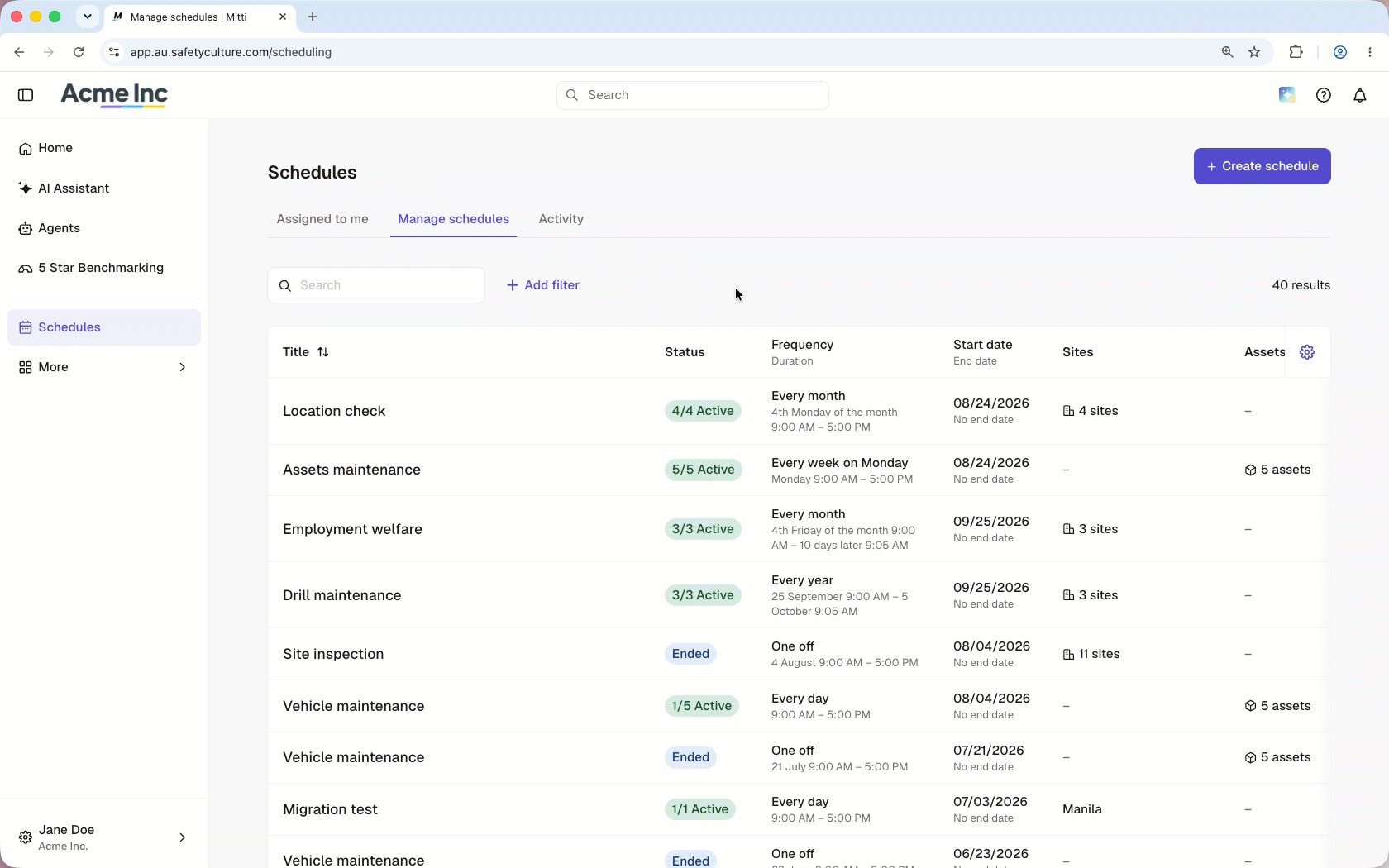
Task: Close the Manage schedules browser tab
Action: (283, 17)
